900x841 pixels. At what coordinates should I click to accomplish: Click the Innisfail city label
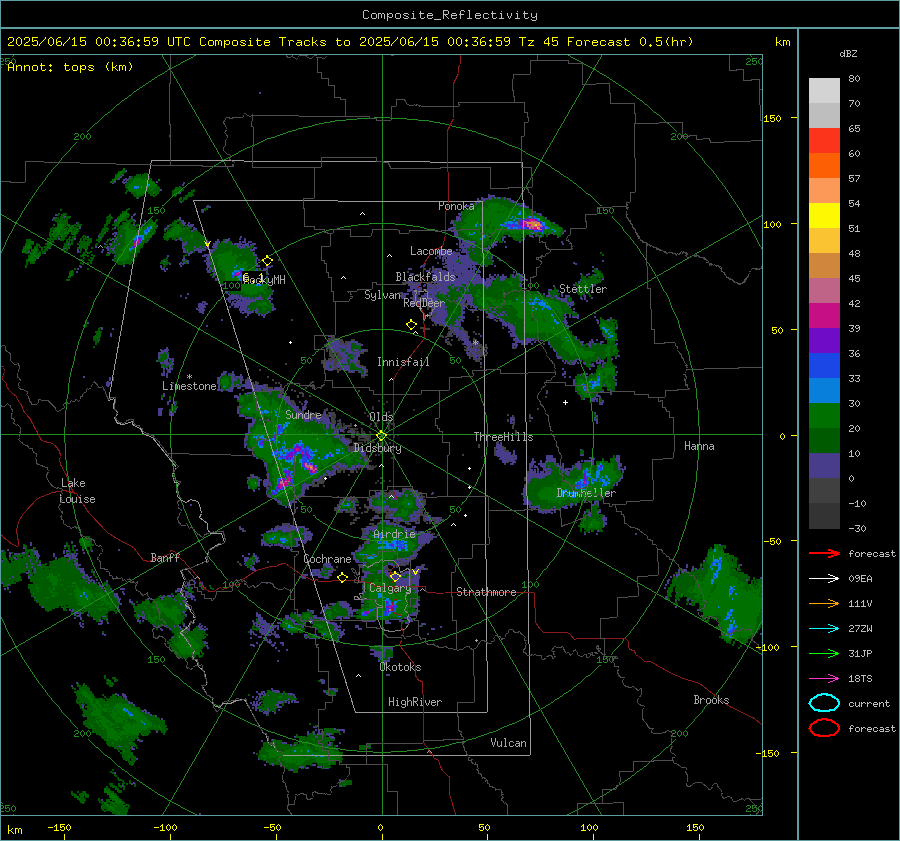(x=403, y=362)
